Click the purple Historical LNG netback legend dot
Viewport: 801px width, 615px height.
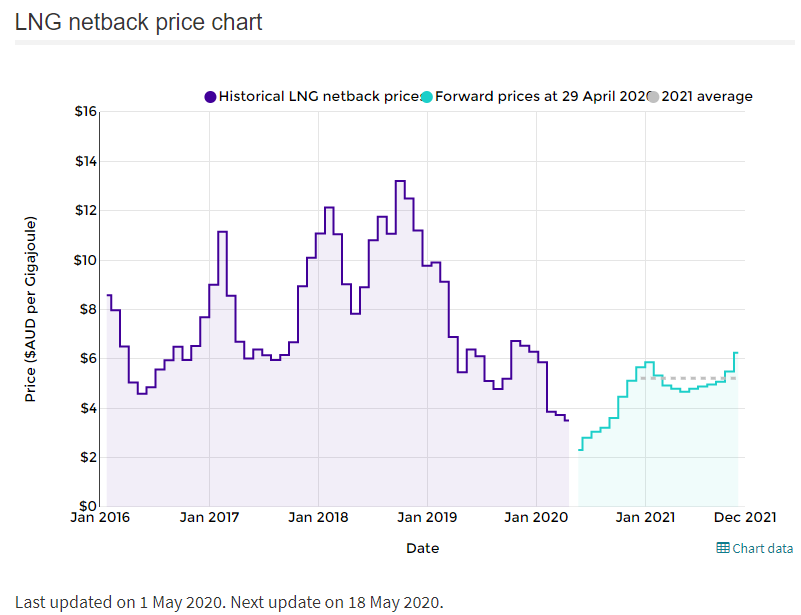[x=210, y=97]
